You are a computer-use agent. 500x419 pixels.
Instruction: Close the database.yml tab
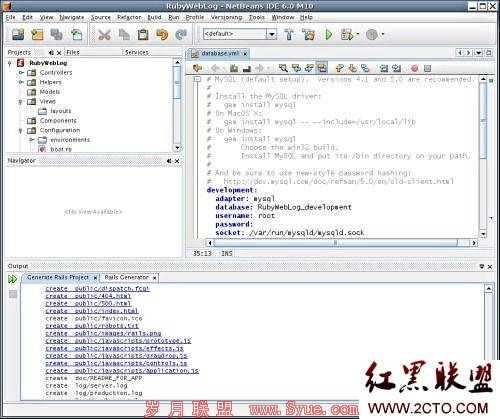(x=245, y=54)
